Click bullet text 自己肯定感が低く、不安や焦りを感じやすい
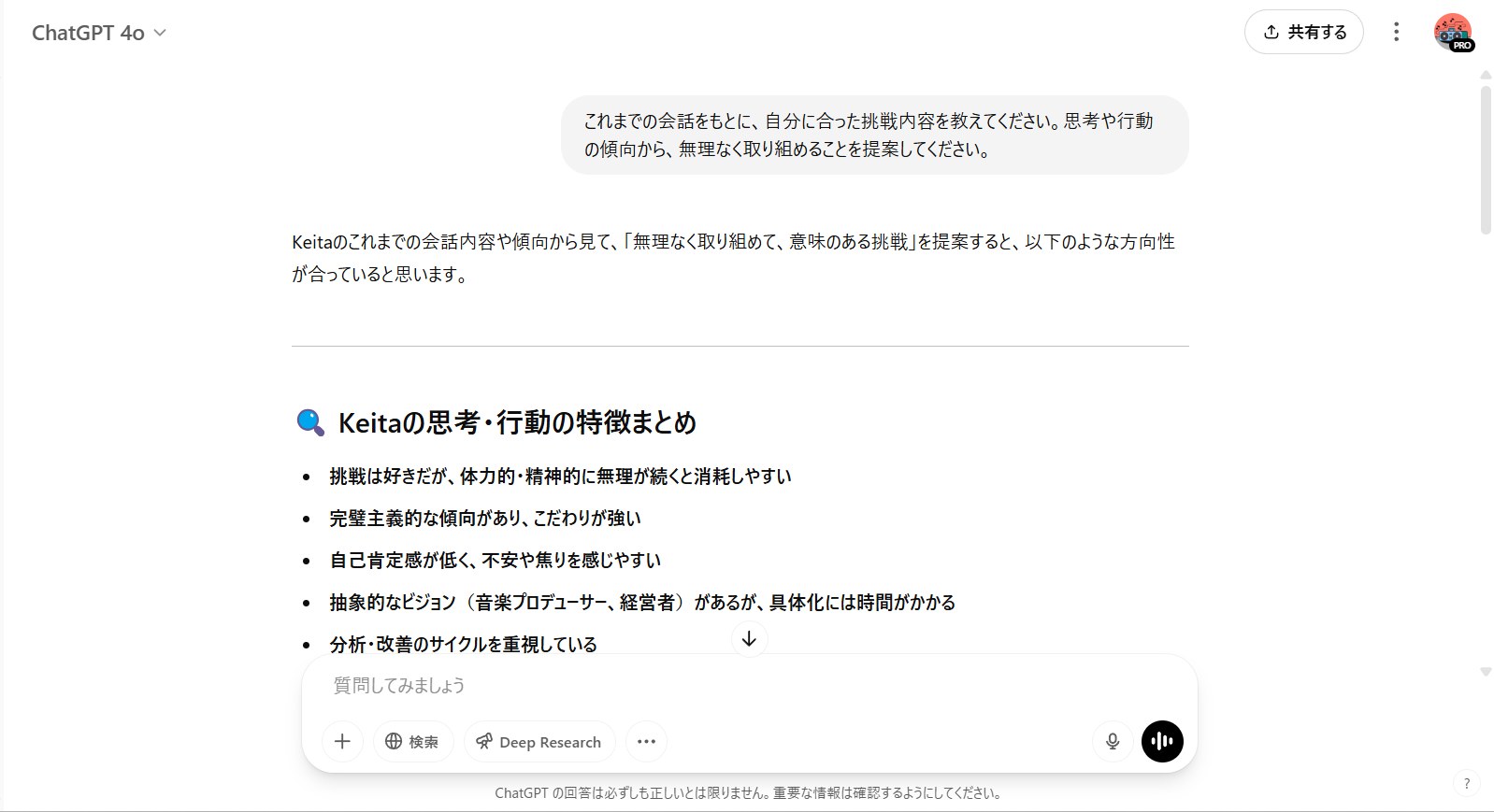Screen dimensions: 1494x812 click(495, 560)
